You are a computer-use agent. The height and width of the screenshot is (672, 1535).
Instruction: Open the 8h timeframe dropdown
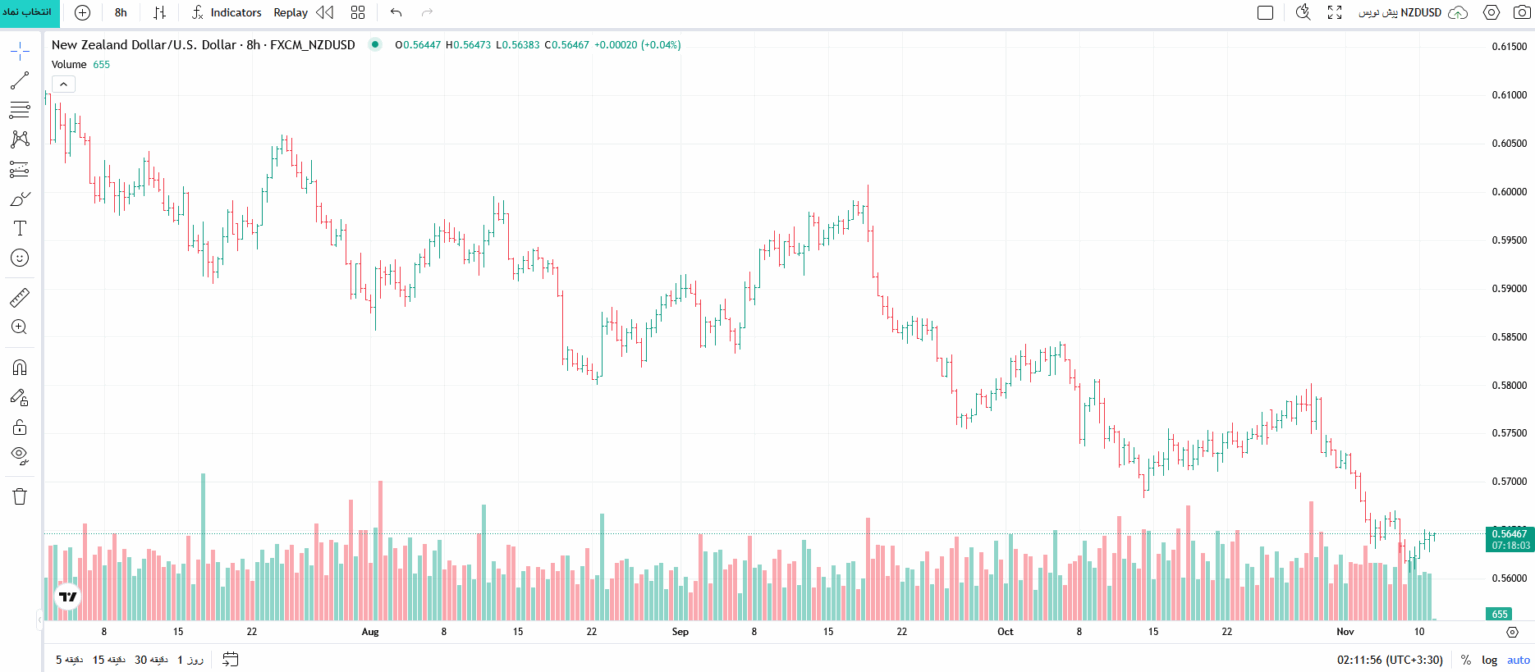click(x=121, y=12)
